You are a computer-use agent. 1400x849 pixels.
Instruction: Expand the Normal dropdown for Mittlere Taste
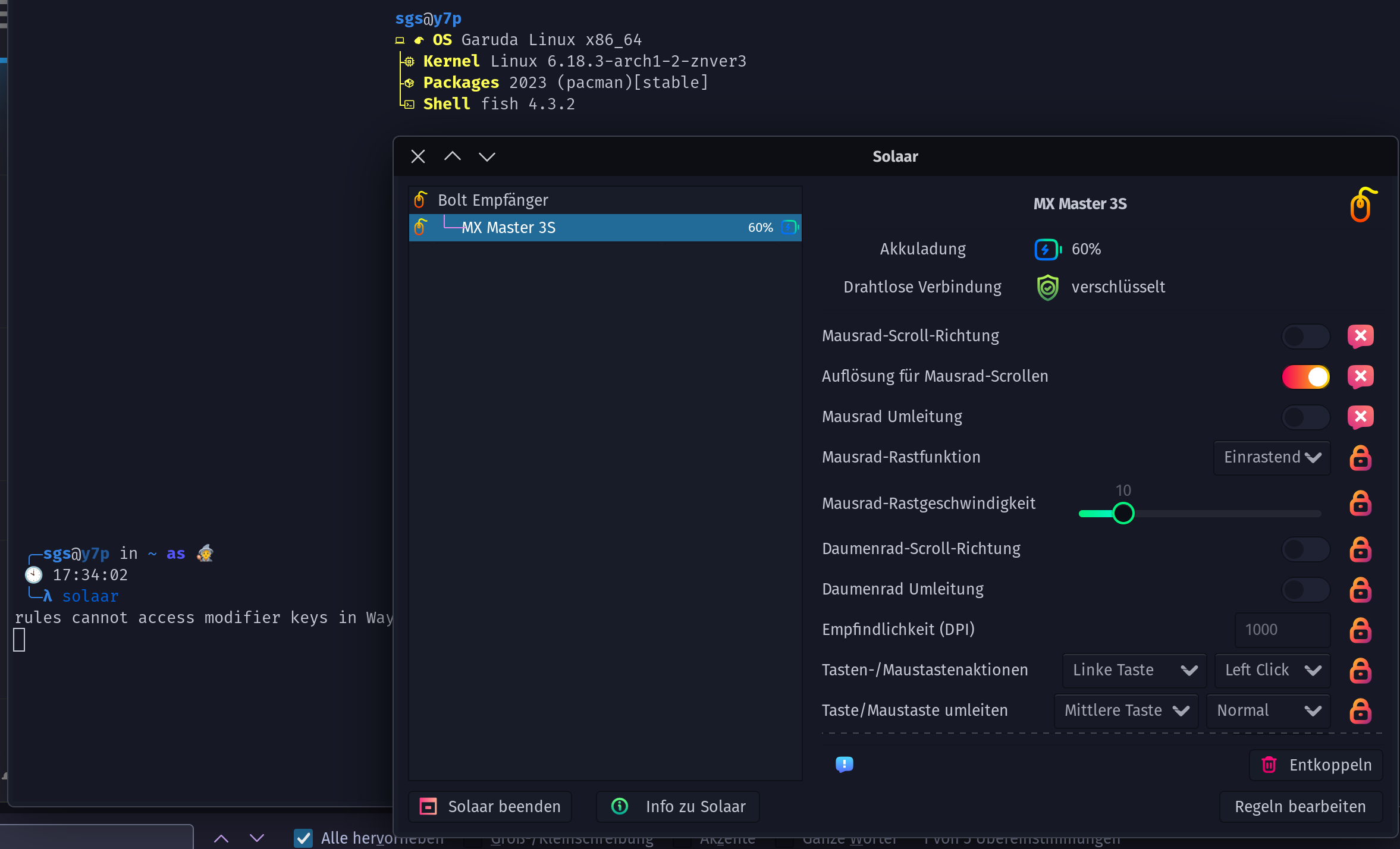point(1268,710)
